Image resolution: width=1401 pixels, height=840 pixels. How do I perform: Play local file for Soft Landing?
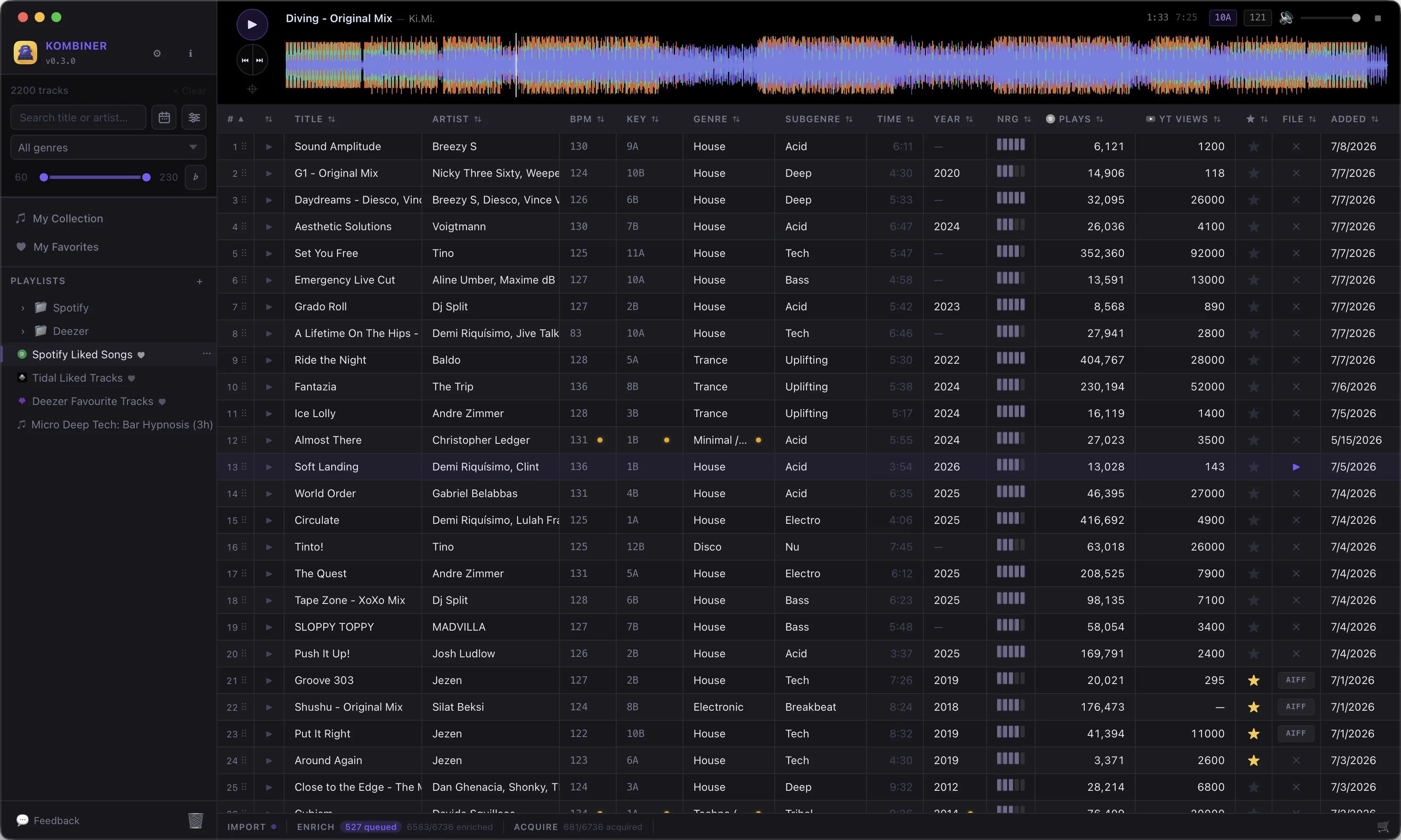1296,467
